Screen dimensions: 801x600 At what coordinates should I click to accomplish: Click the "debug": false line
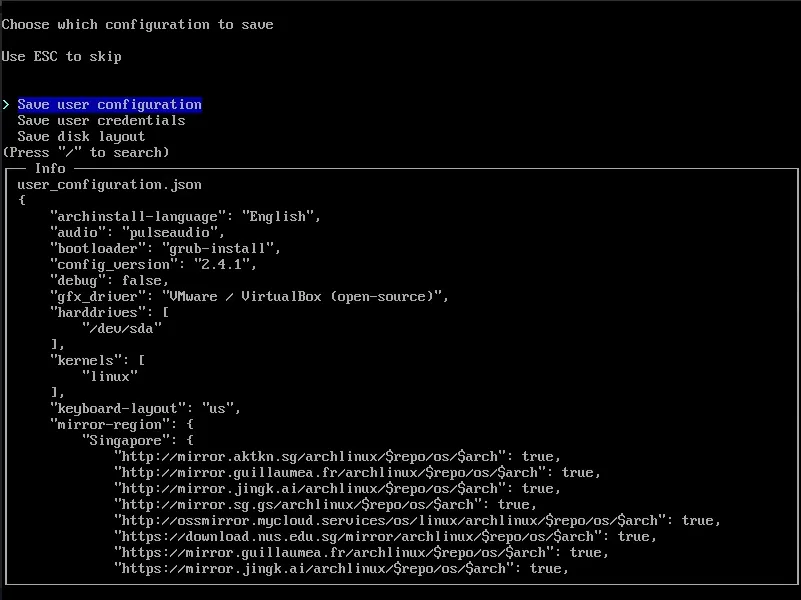(x=109, y=280)
